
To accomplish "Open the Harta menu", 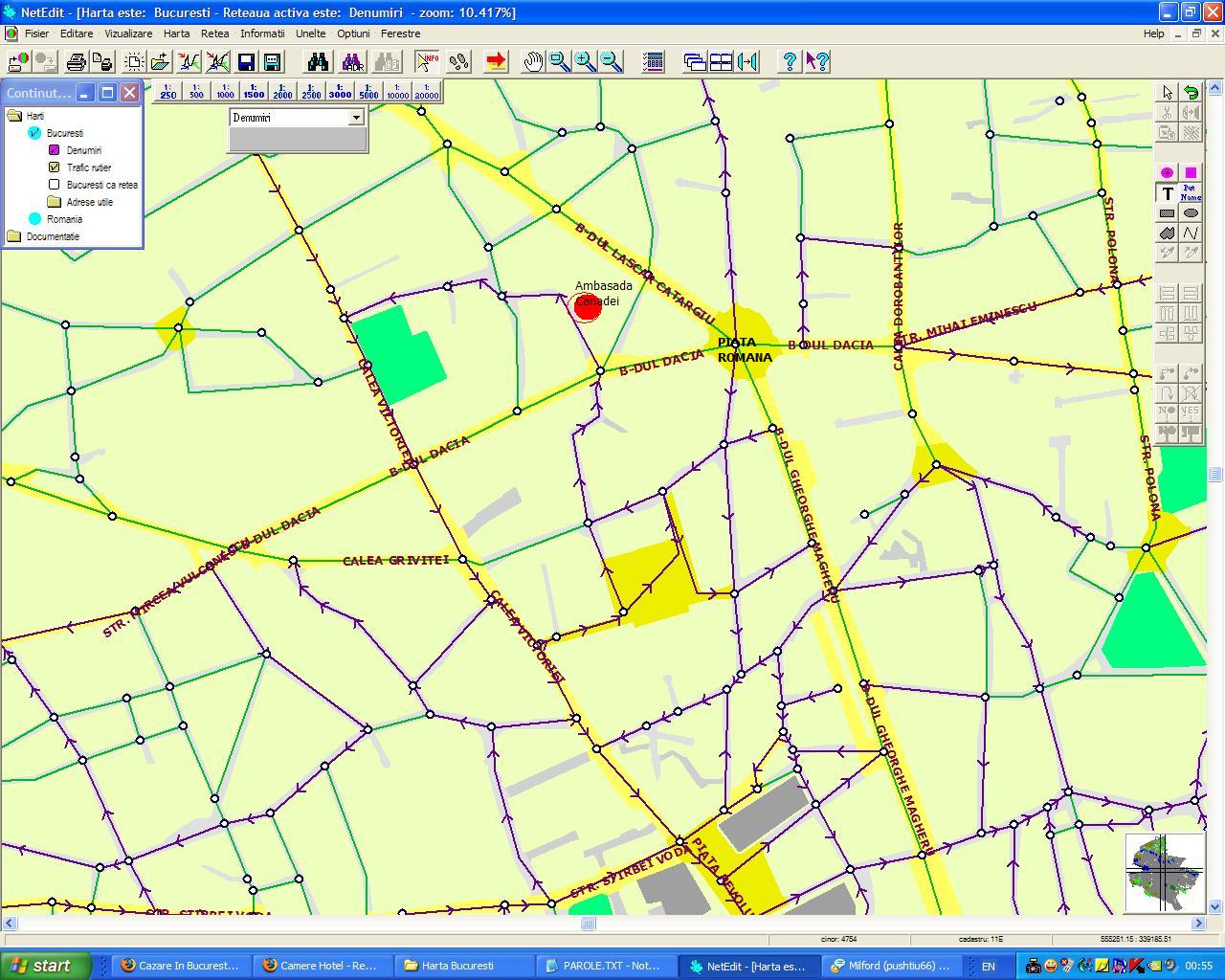I will point(176,33).
